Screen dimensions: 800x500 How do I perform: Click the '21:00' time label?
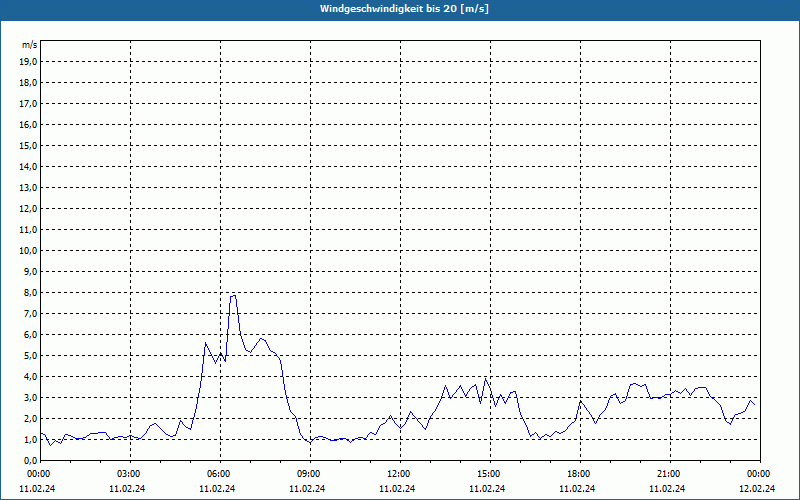coord(670,474)
